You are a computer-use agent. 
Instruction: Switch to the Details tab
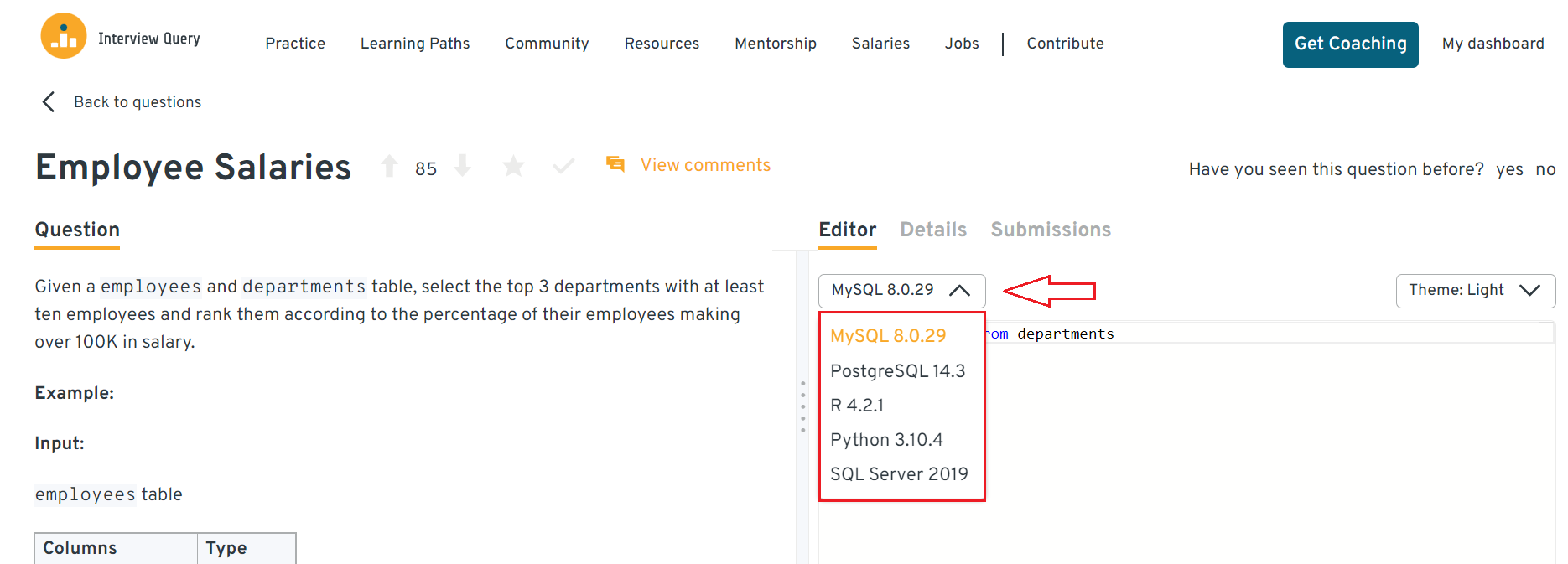tap(933, 230)
